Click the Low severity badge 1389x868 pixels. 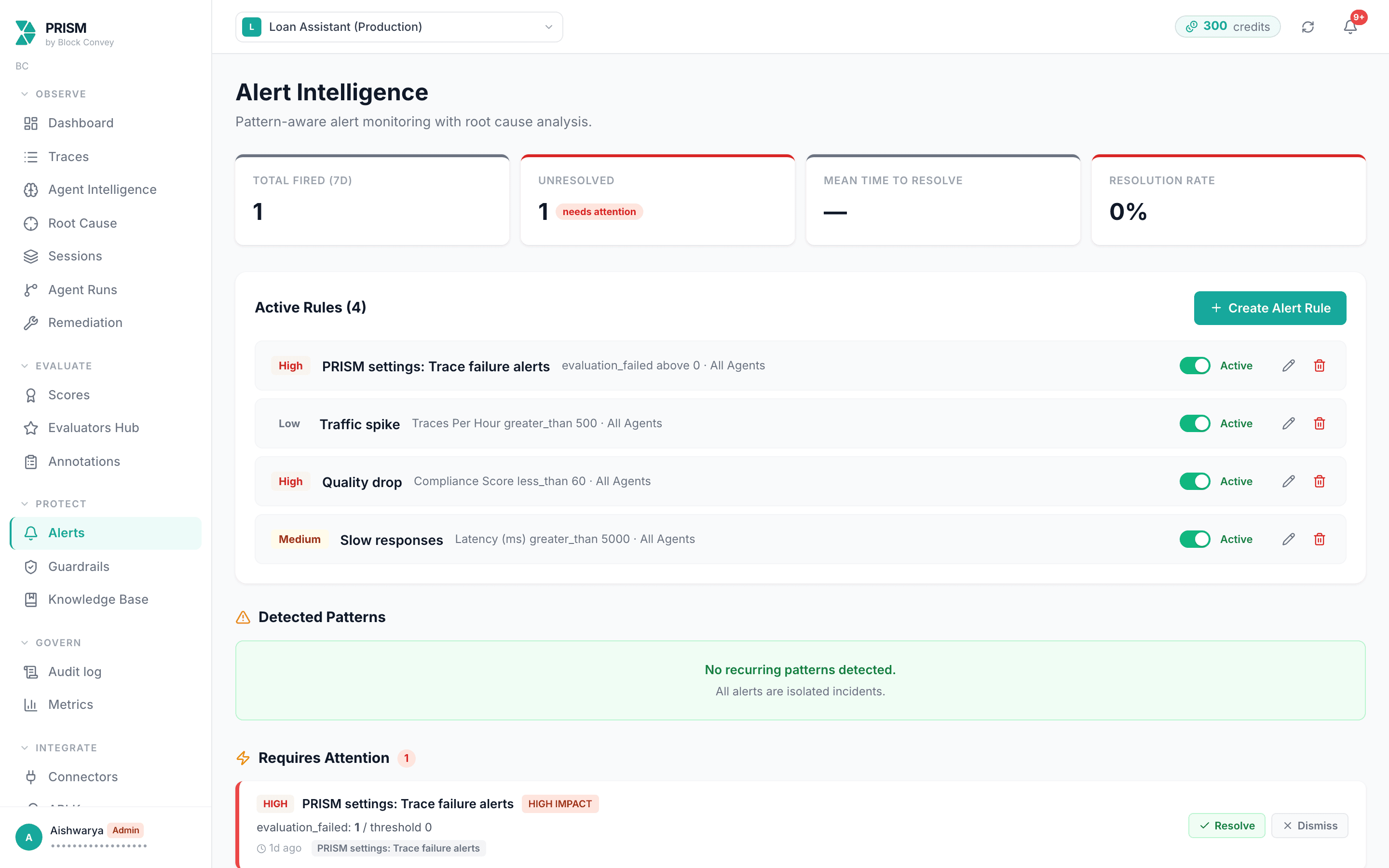[x=289, y=424]
